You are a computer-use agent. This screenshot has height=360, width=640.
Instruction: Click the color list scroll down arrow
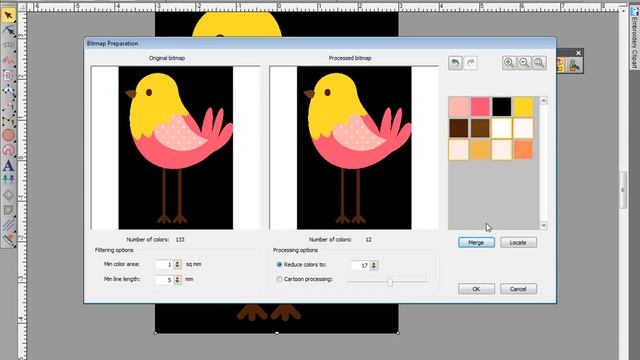(543, 226)
